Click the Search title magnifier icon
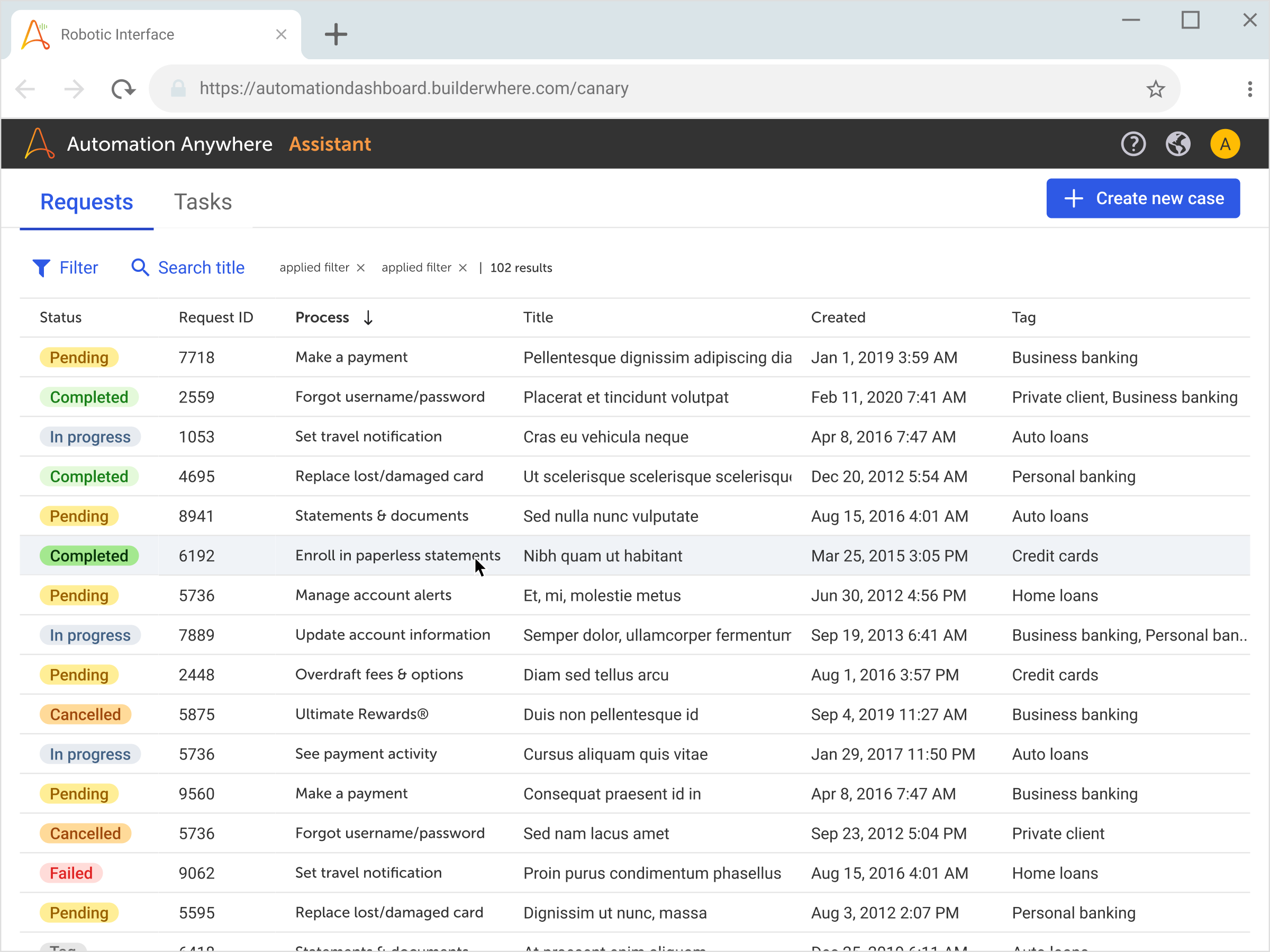This screenshot has width=1270, height=952. [140, 268]
